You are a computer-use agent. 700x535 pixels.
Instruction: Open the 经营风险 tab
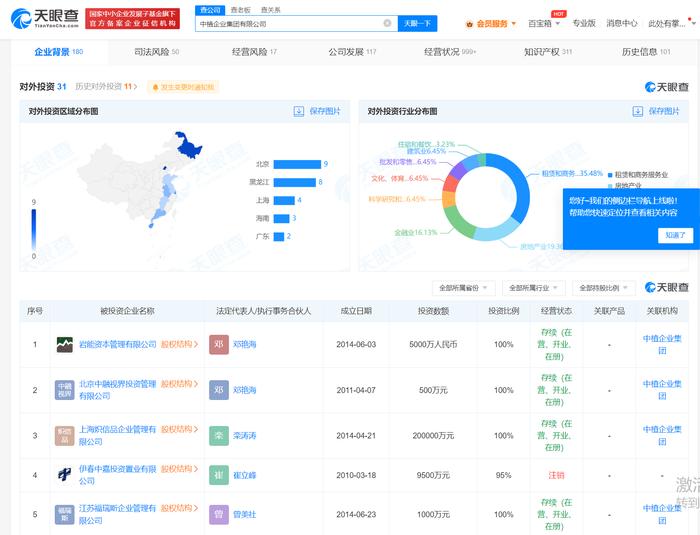[x=254, y=52]
